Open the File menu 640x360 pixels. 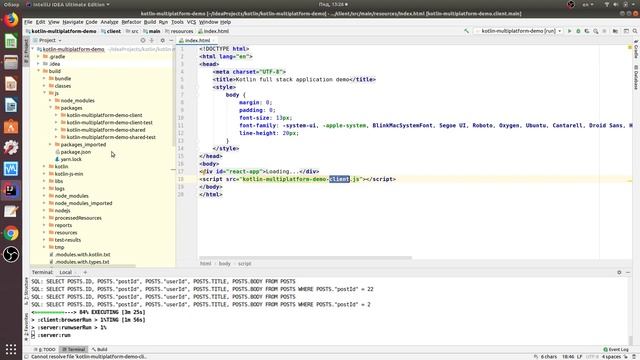coord(28,22)
